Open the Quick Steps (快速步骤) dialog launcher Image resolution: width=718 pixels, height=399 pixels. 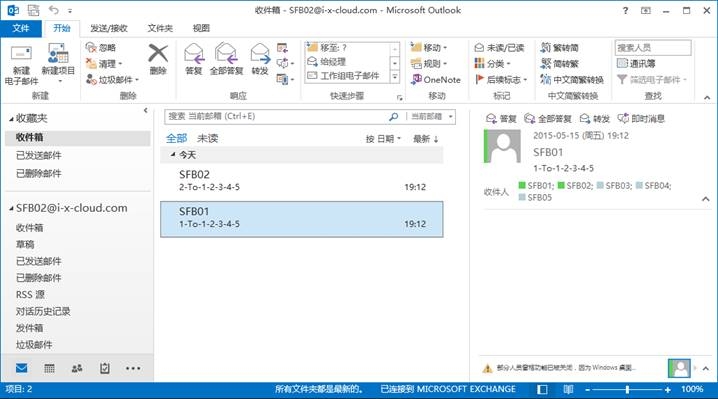(400, 98)
